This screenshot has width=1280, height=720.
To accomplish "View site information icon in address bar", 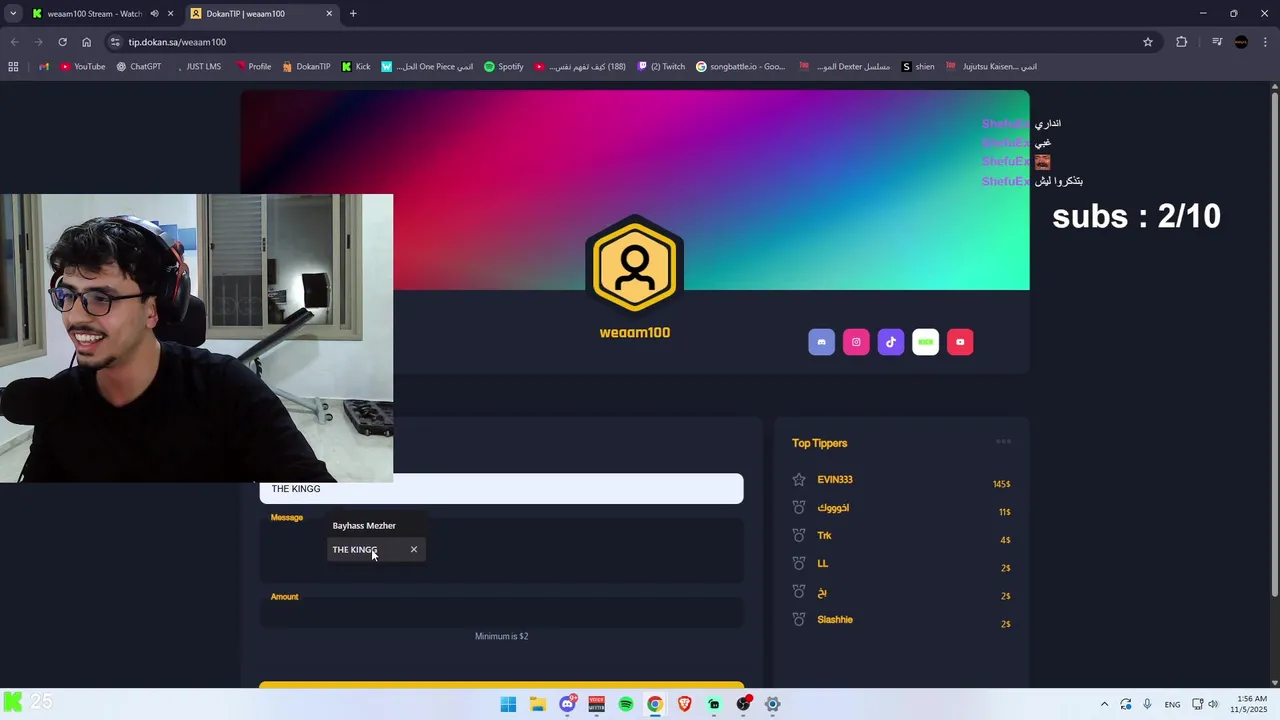I will (115, 42).
